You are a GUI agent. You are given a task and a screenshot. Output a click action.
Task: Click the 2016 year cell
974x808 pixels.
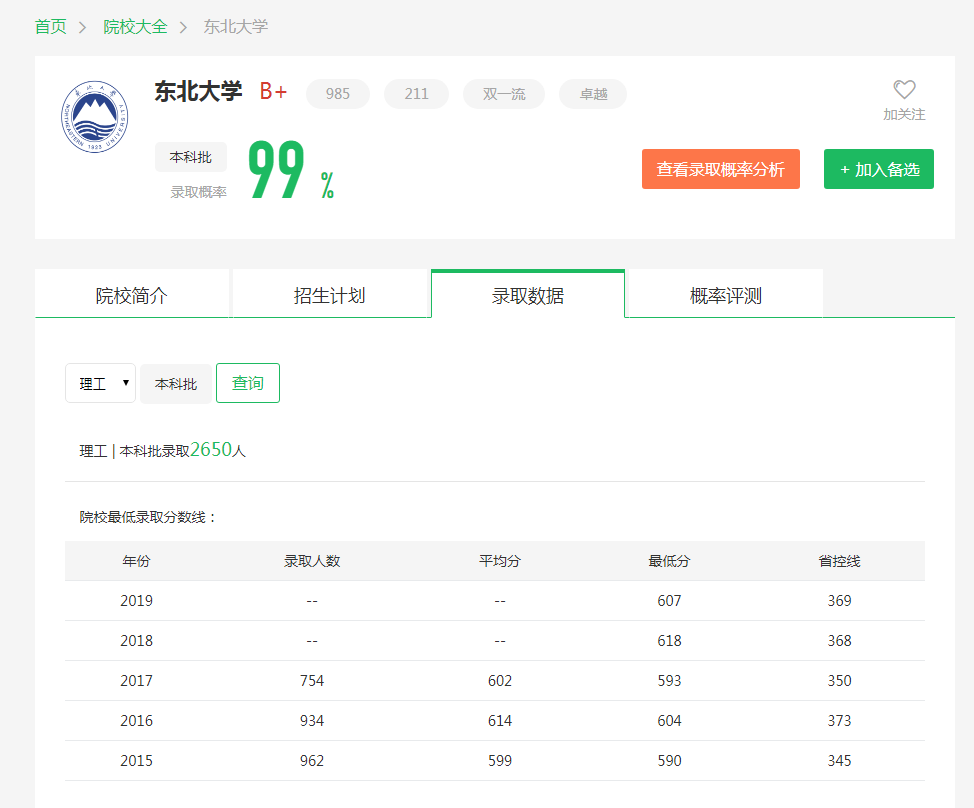click(136, 720)
